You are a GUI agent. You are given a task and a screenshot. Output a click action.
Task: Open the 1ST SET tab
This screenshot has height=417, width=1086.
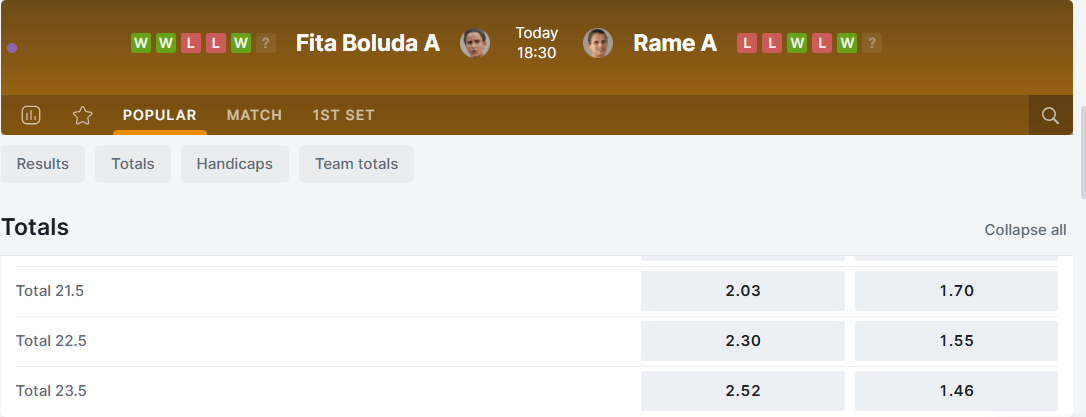click(x=343, y=115)
